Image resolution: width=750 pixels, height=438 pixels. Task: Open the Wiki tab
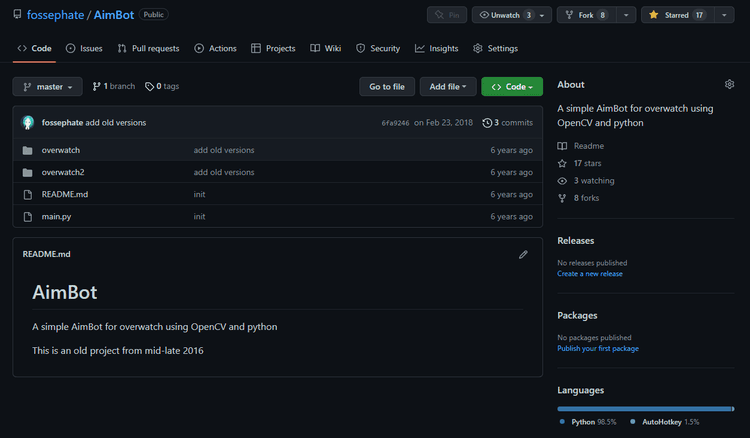coord(326,48)
